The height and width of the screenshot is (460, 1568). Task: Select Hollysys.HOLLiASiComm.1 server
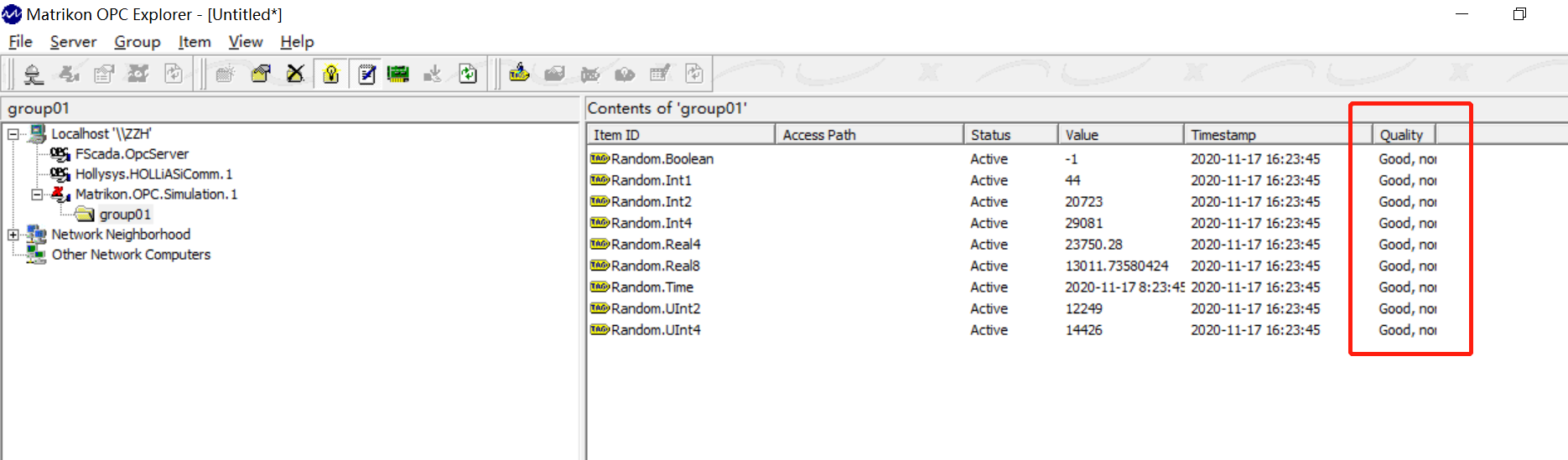(x=153, y=174)
